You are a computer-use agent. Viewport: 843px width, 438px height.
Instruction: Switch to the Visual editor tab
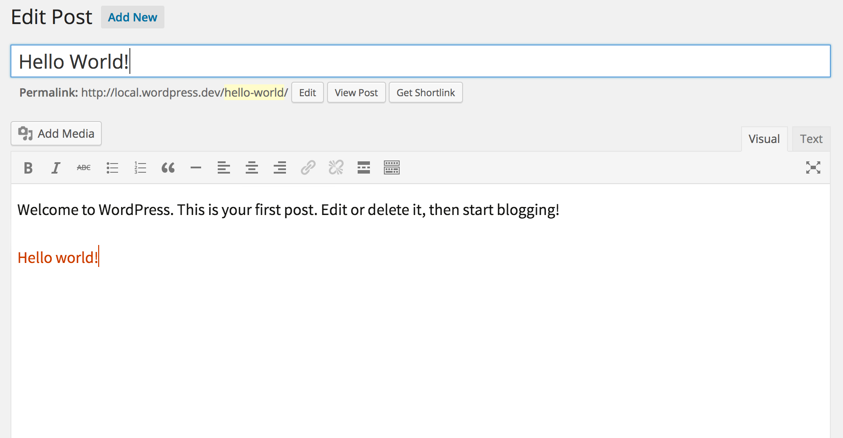click(764, 139)
